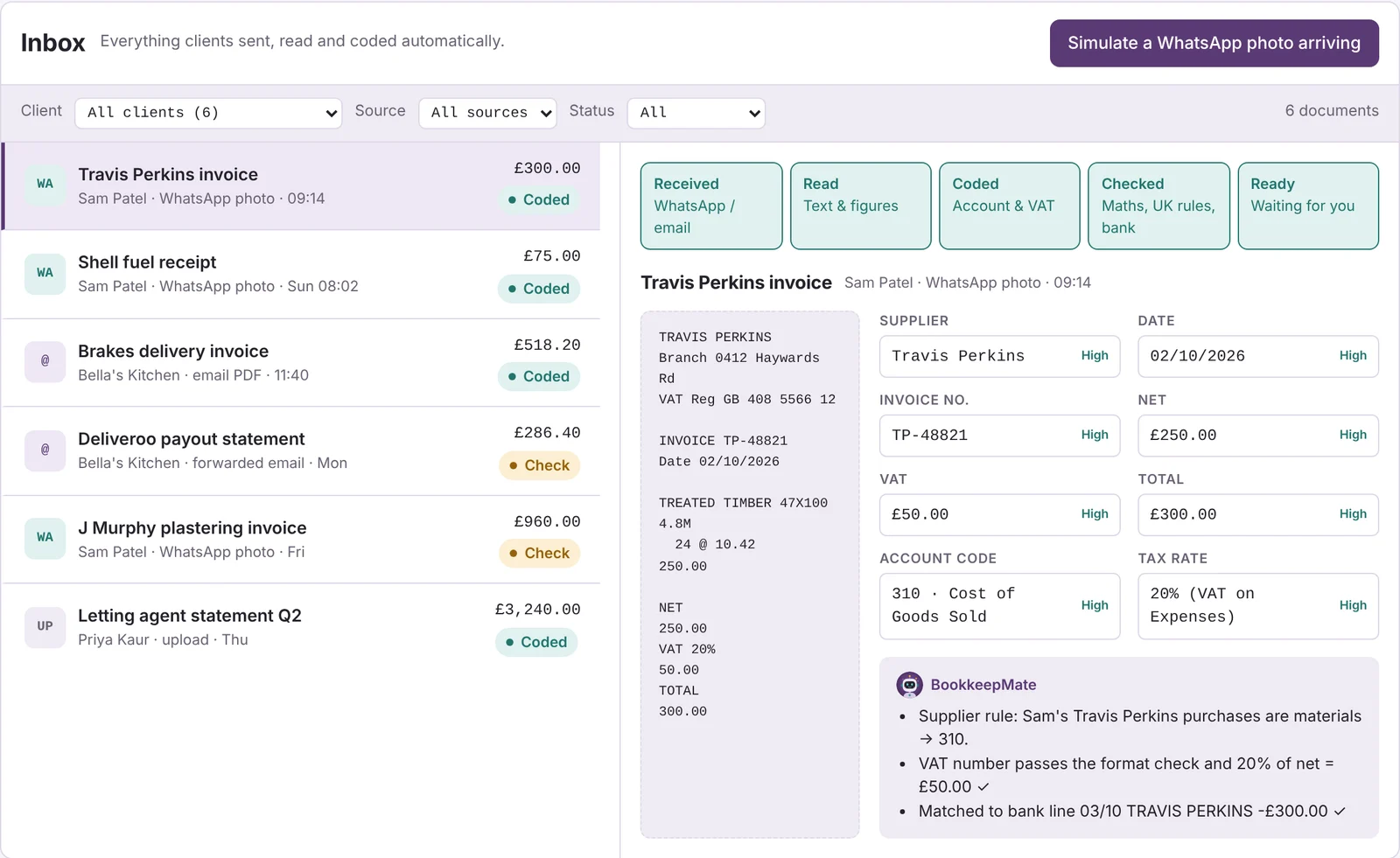Click the £518.20 amount on Brakes delivery row
The width and height of the screenshot is (1400, 858).
pos(547,345)
